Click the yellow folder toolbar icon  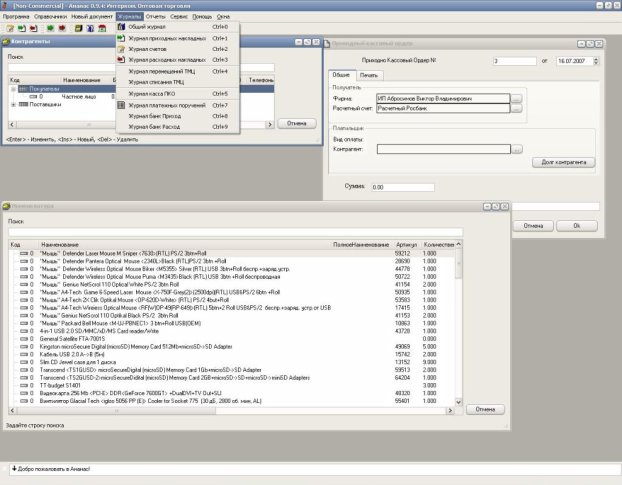pos(79,28)
